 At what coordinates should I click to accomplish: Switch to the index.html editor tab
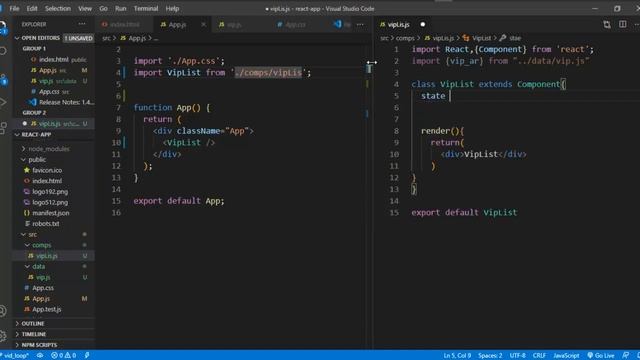pyautogui.click(x=124, y=24)
